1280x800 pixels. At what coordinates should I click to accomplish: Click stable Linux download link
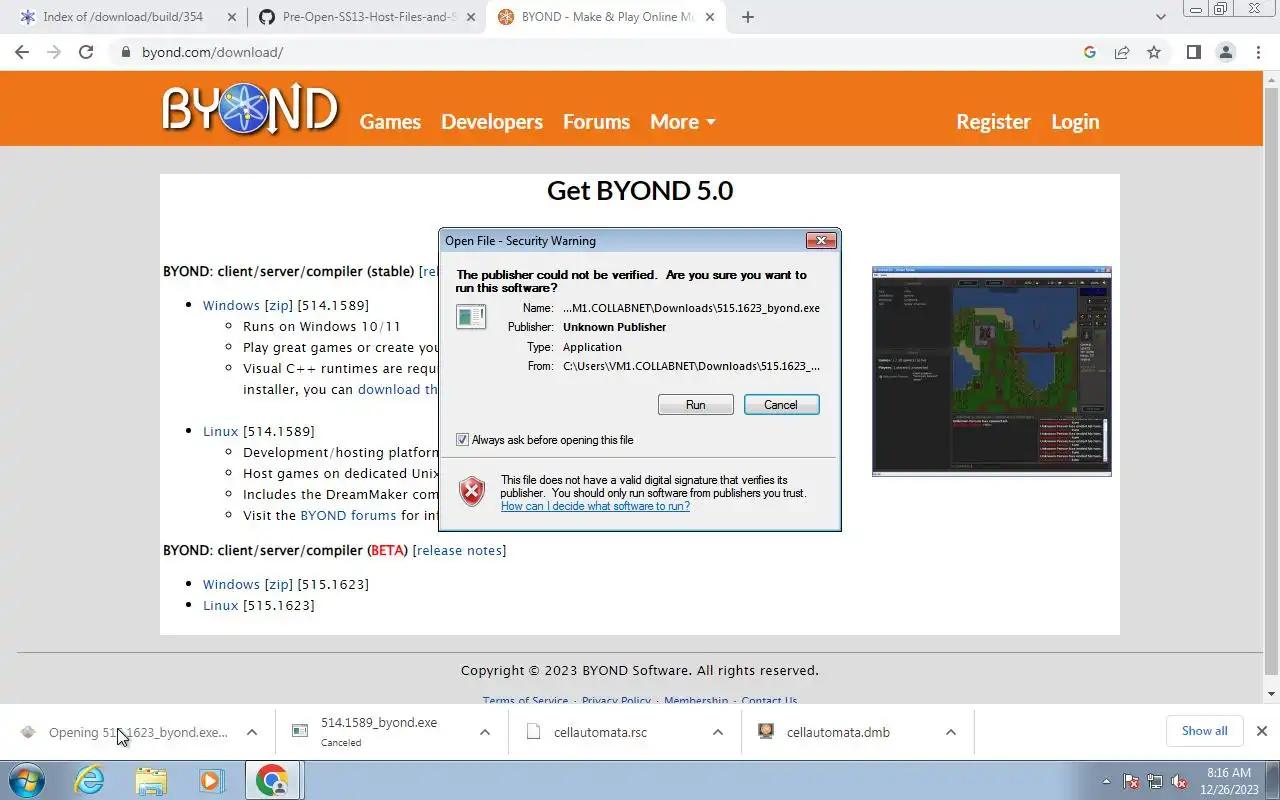coord(221,431)
